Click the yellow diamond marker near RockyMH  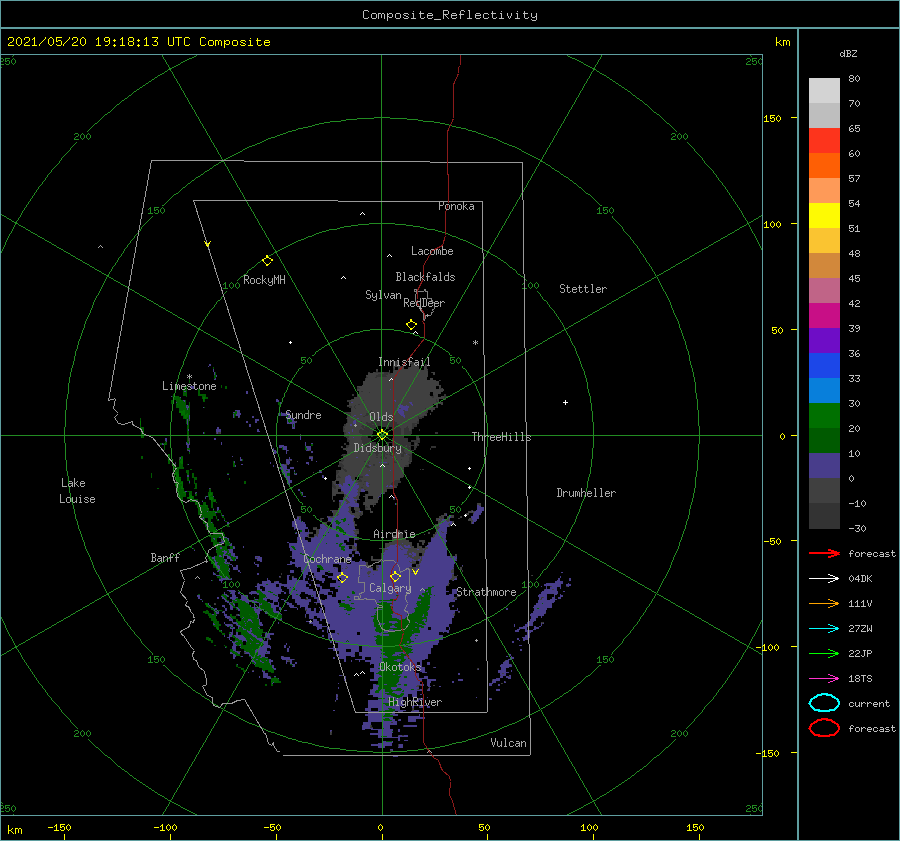[267, 261]
